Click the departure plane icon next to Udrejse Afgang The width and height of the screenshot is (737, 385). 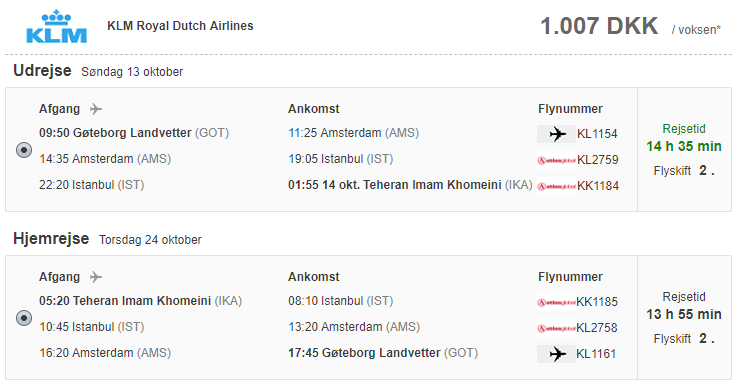tap(96, 109)
